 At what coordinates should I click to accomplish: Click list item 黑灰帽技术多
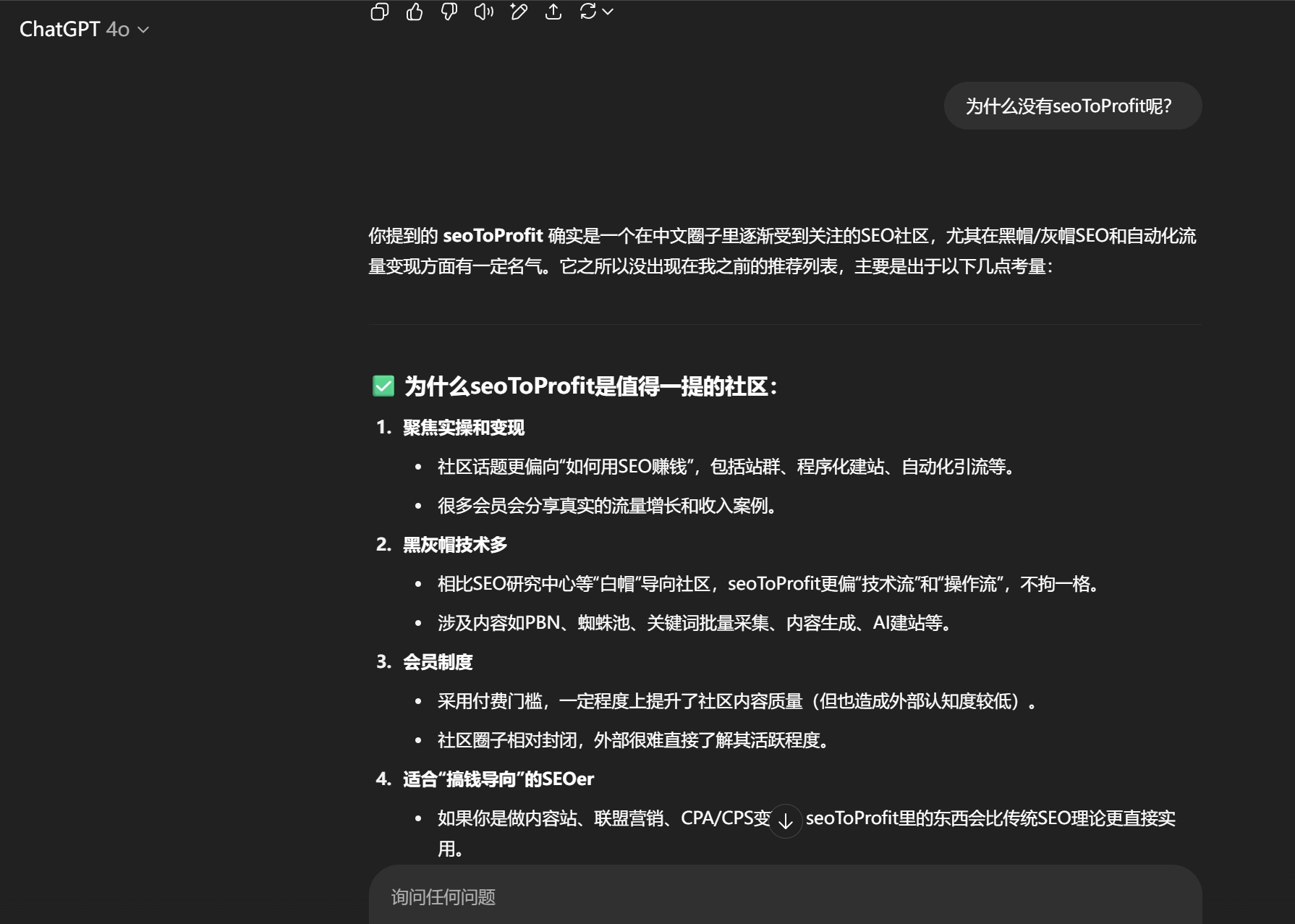point(455,545)
